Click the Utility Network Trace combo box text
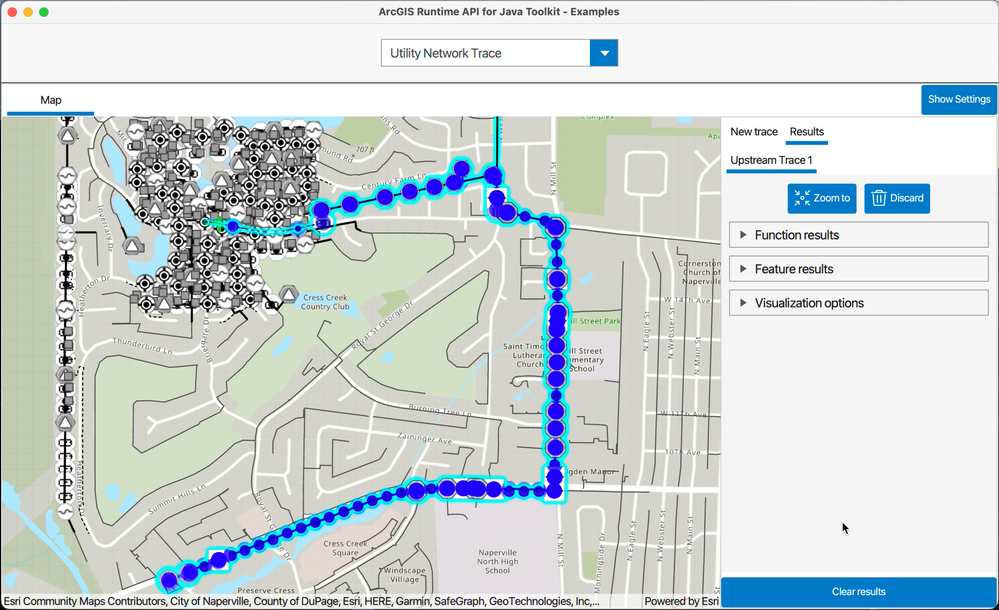This screenshot has height=610, width=999. coord(445,54)
